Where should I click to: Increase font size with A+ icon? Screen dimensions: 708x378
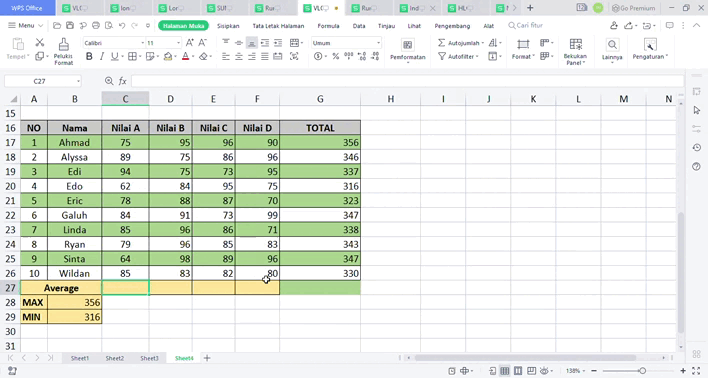(x=190, y=43)
